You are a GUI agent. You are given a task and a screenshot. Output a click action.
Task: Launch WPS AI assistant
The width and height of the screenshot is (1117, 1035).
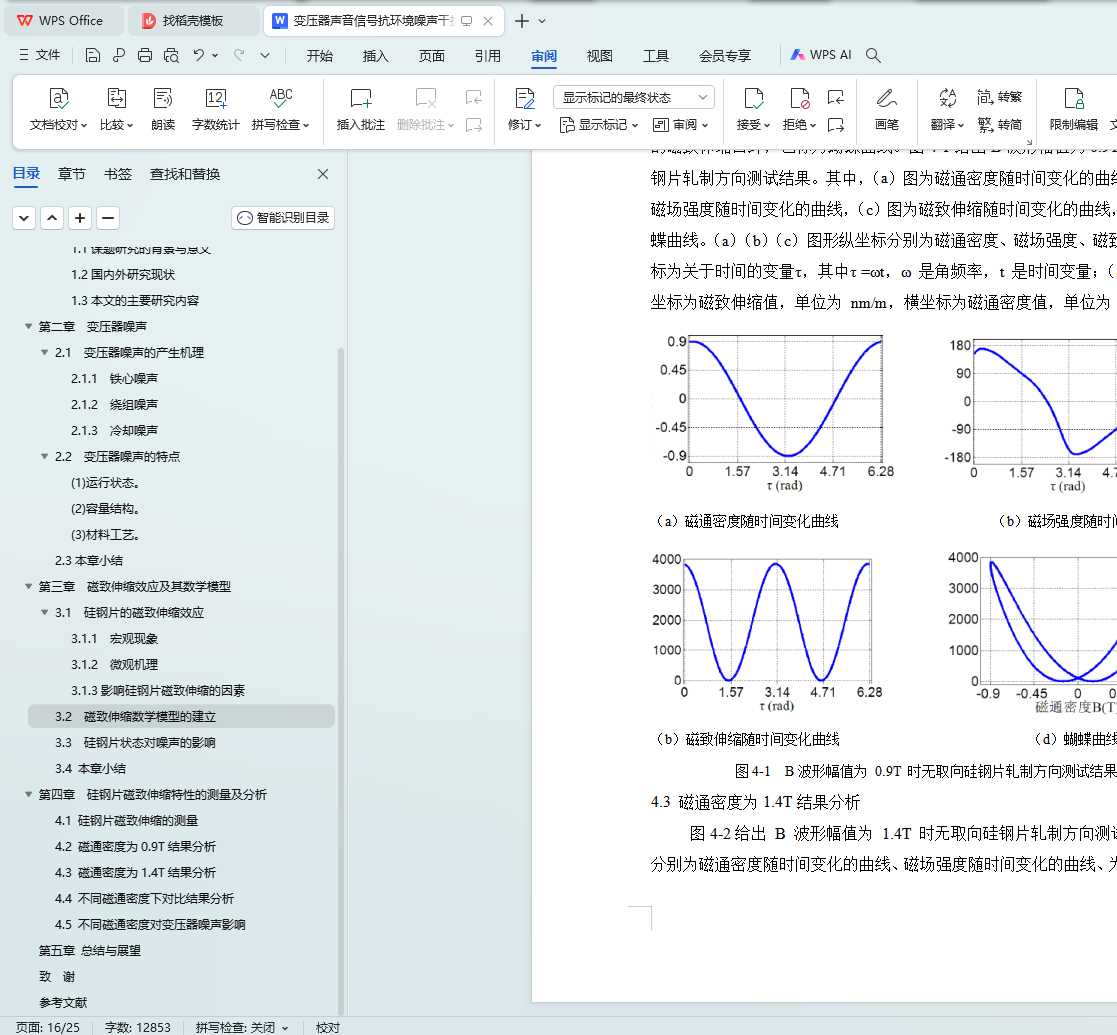[x=821, y=55]
